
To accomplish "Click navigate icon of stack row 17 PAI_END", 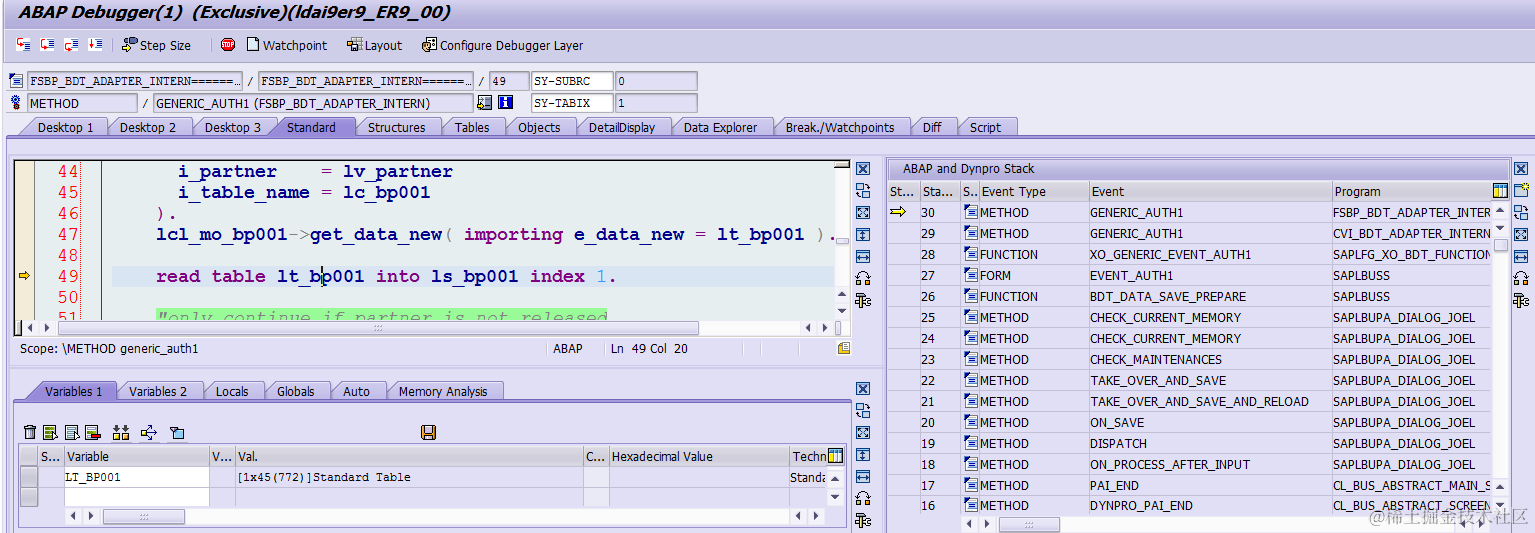I will [x=970, y=485].
